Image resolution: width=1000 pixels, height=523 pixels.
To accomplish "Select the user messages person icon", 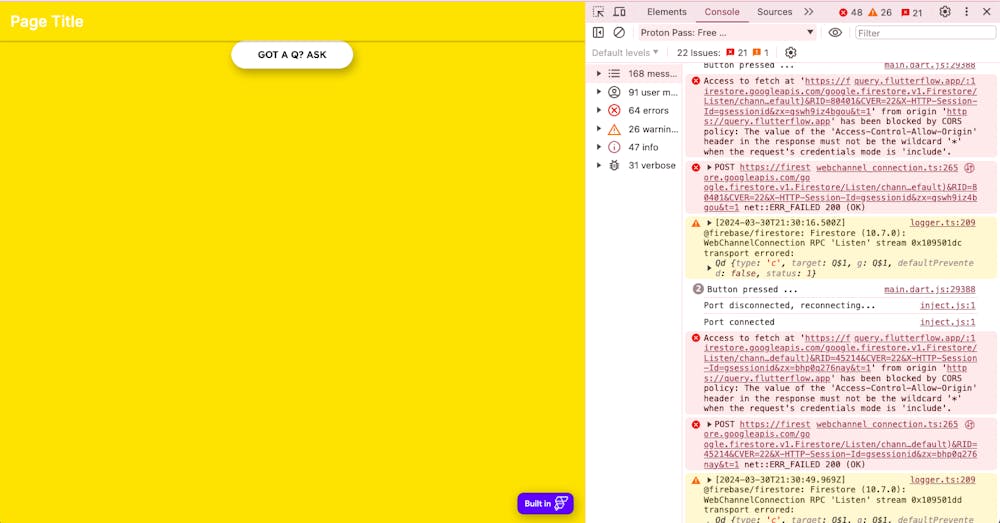I will point(614,92).
